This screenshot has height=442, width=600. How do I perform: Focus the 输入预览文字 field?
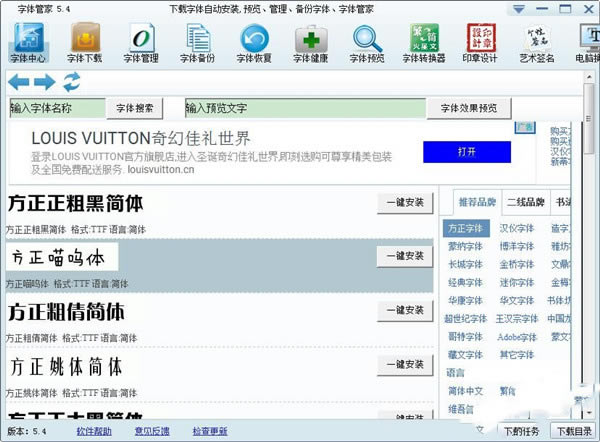click(305, 108)
